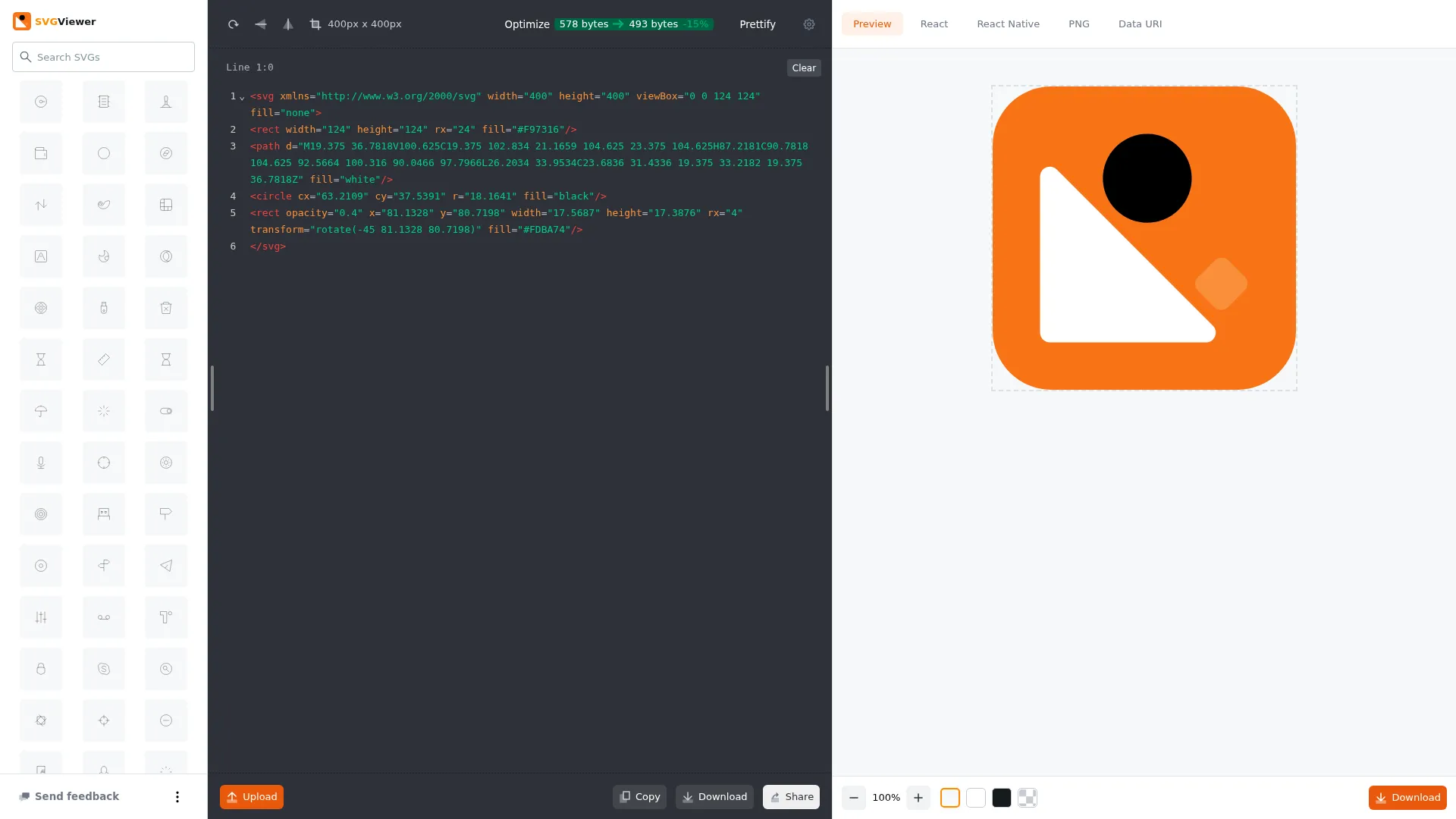This screenshot has height=819, width=1456.
Task: Click the Optimize button
Action: click(x=527, y=24)
